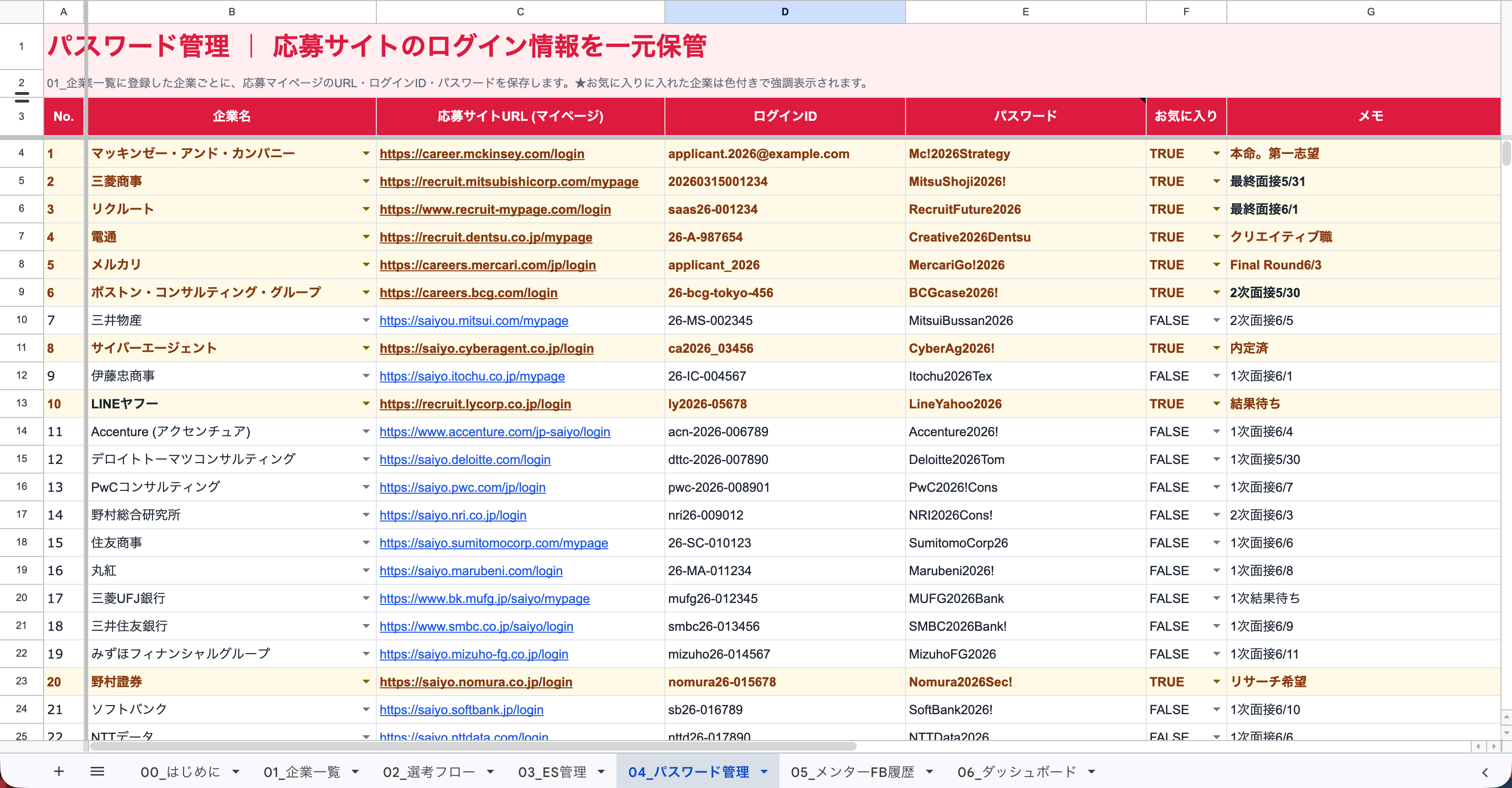Switch to the 05_メンターFB履歴 sheet tab
The width and height of the screenshot is (1512, 788).
click(x=852, y=772)
